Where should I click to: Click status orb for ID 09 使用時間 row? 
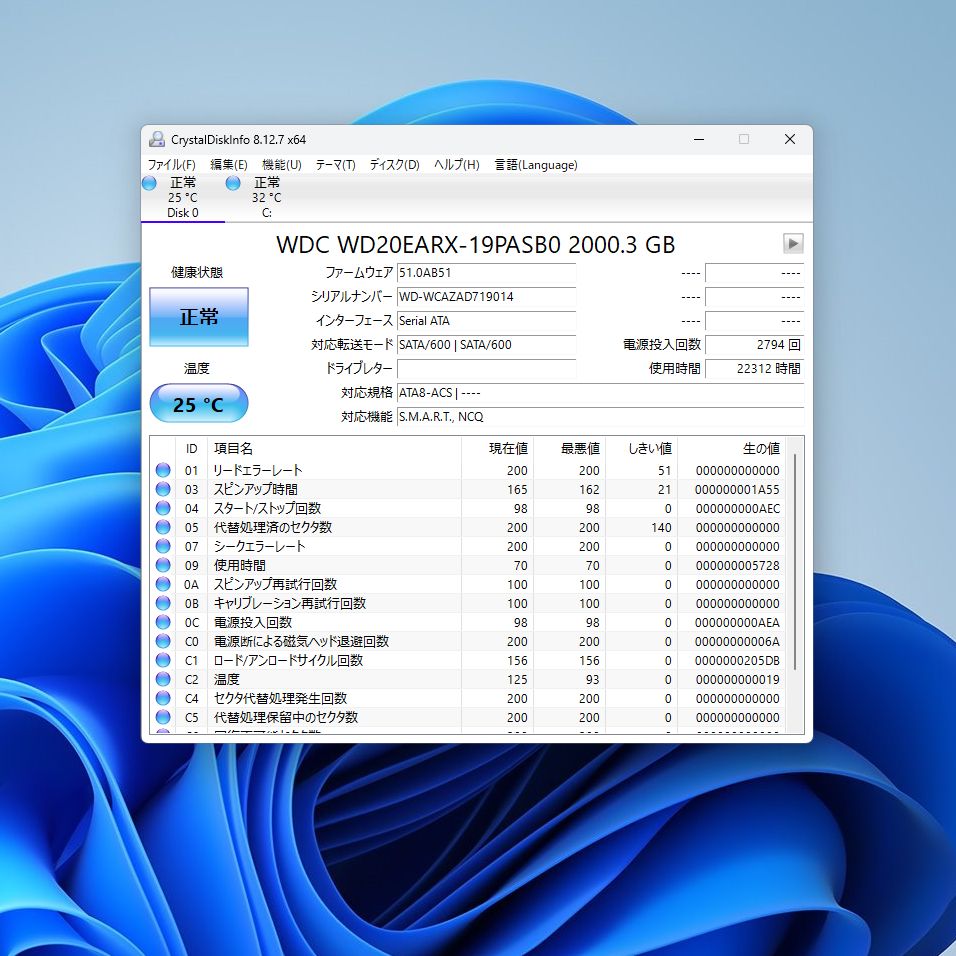(163, 565)
